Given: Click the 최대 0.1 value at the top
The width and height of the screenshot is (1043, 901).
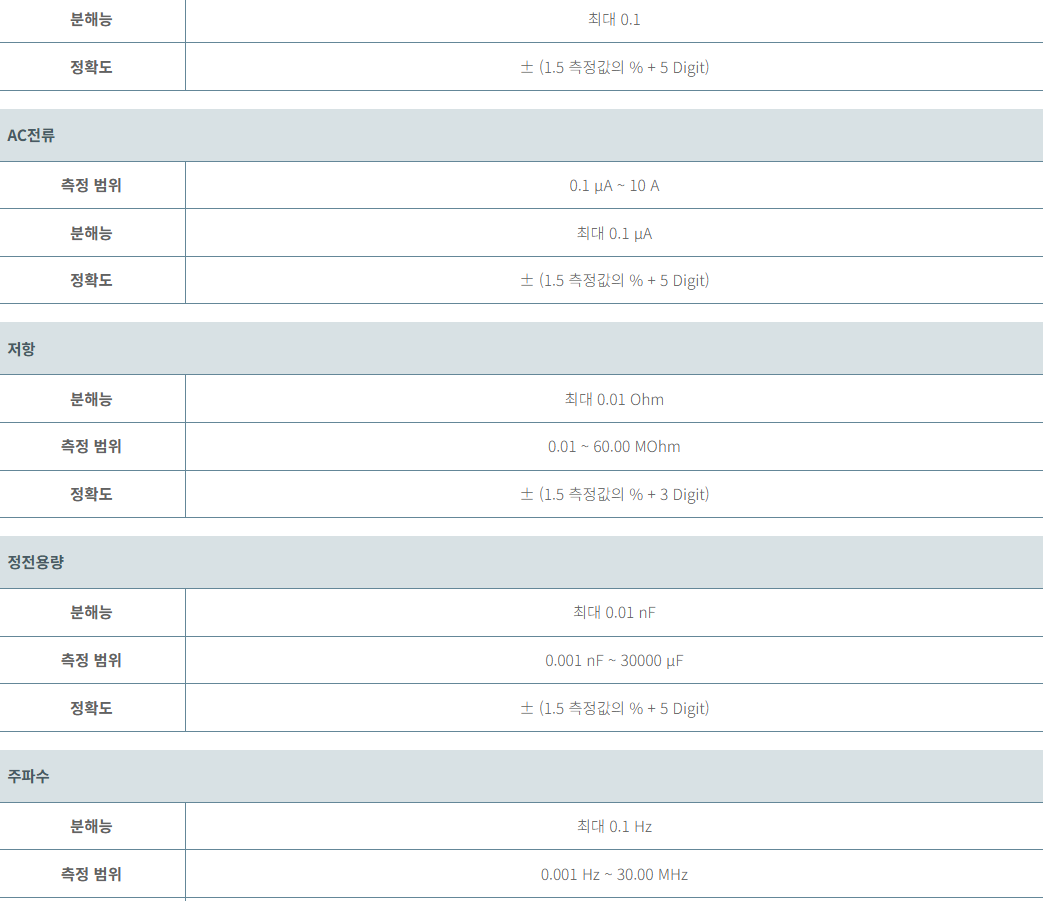Looking at the screenshot, I should click(614, 20).
